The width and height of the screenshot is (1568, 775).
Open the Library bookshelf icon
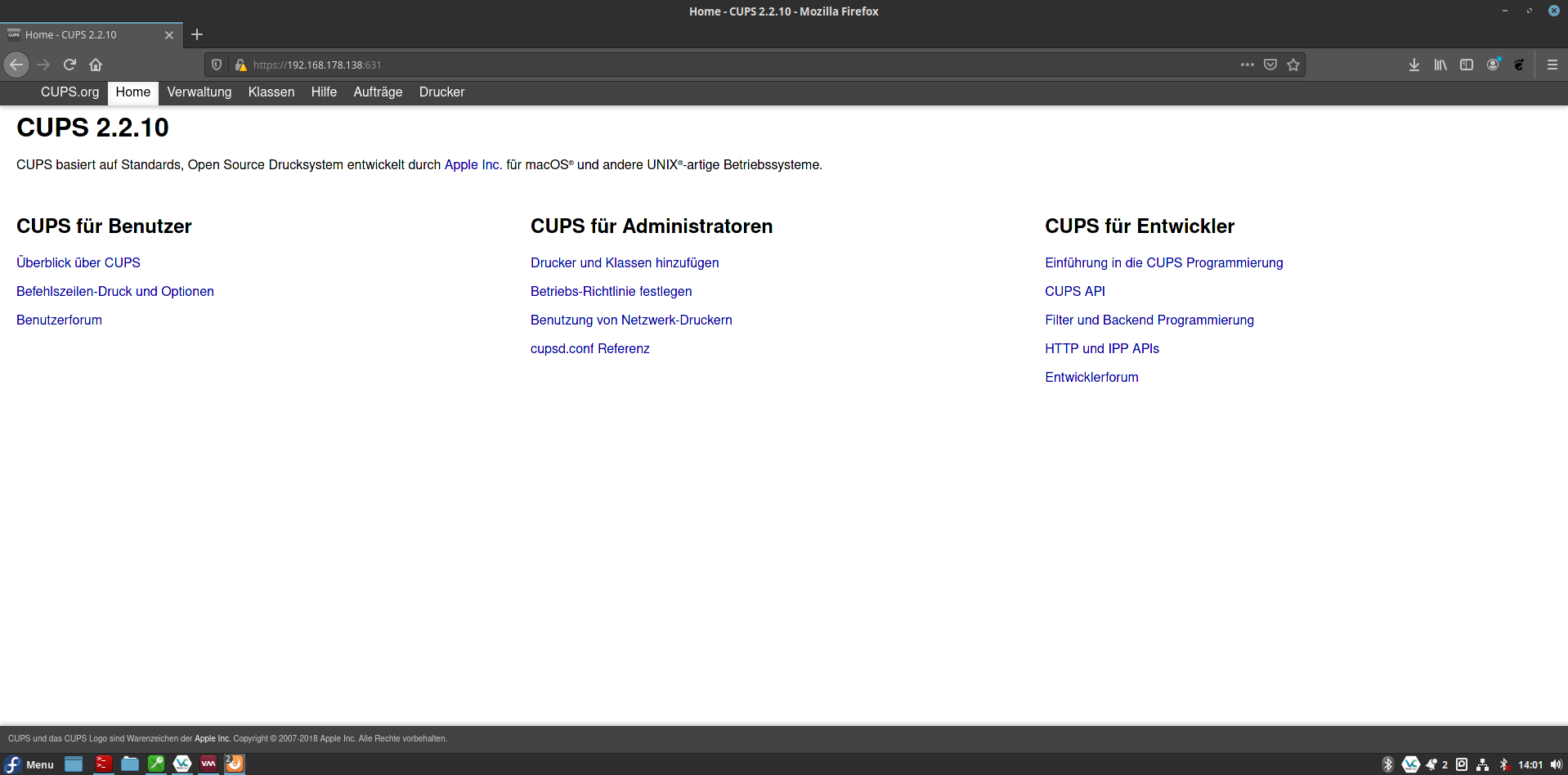(1440, 65)
